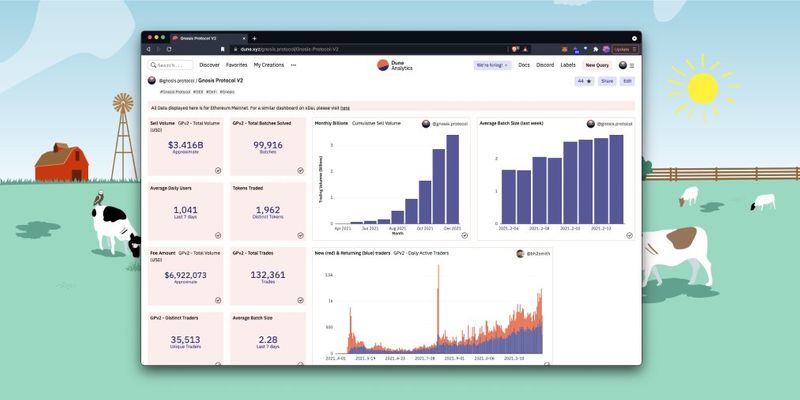Screen dimensions: 800x400
Task: Click the checkmark on Average Daily Users card
Action: pos(218,235)
